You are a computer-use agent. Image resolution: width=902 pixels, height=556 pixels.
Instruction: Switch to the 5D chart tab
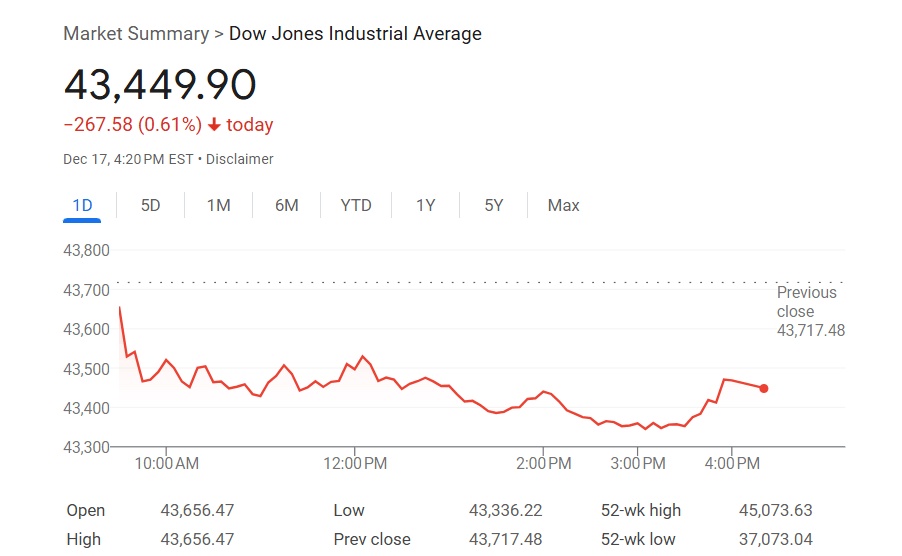150,205
